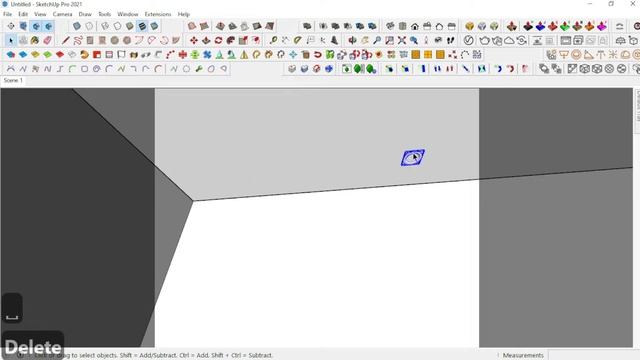This screenshot has width=640, height=360.
Task: Enable Shaded face style
Action: (x=130, y=27)
